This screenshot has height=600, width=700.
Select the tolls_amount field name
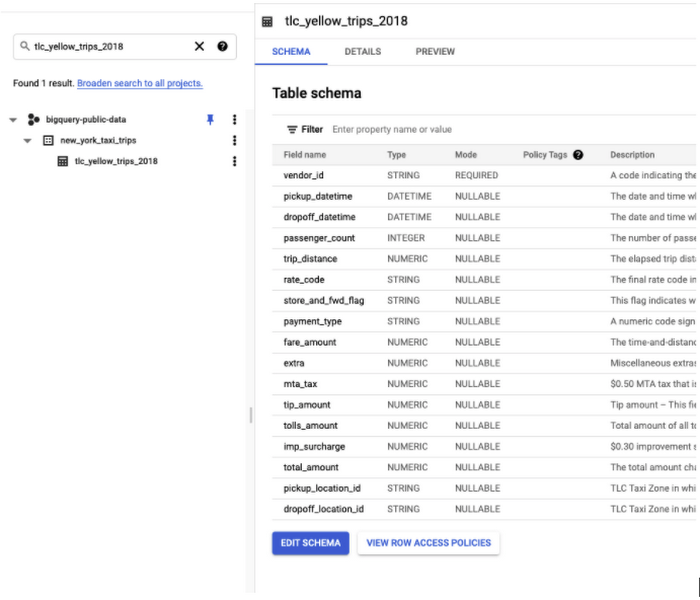(x=311, y=425)
